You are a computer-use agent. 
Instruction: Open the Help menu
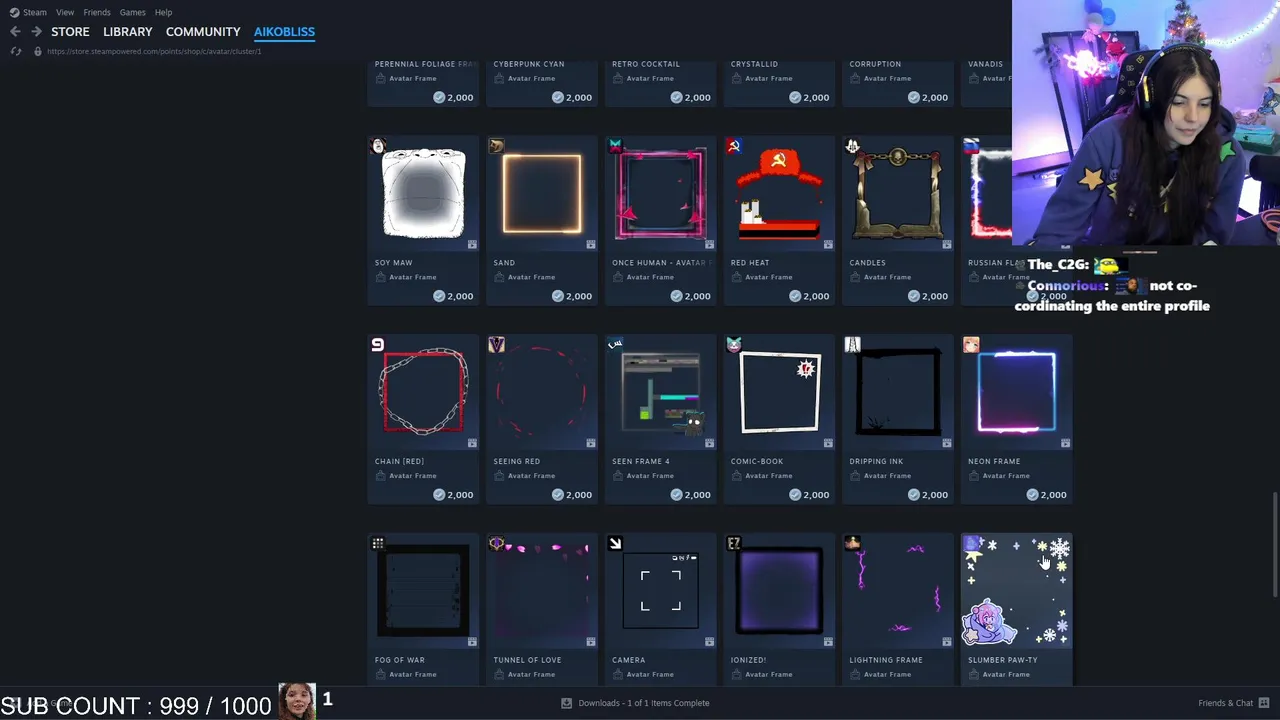(163, 12)
